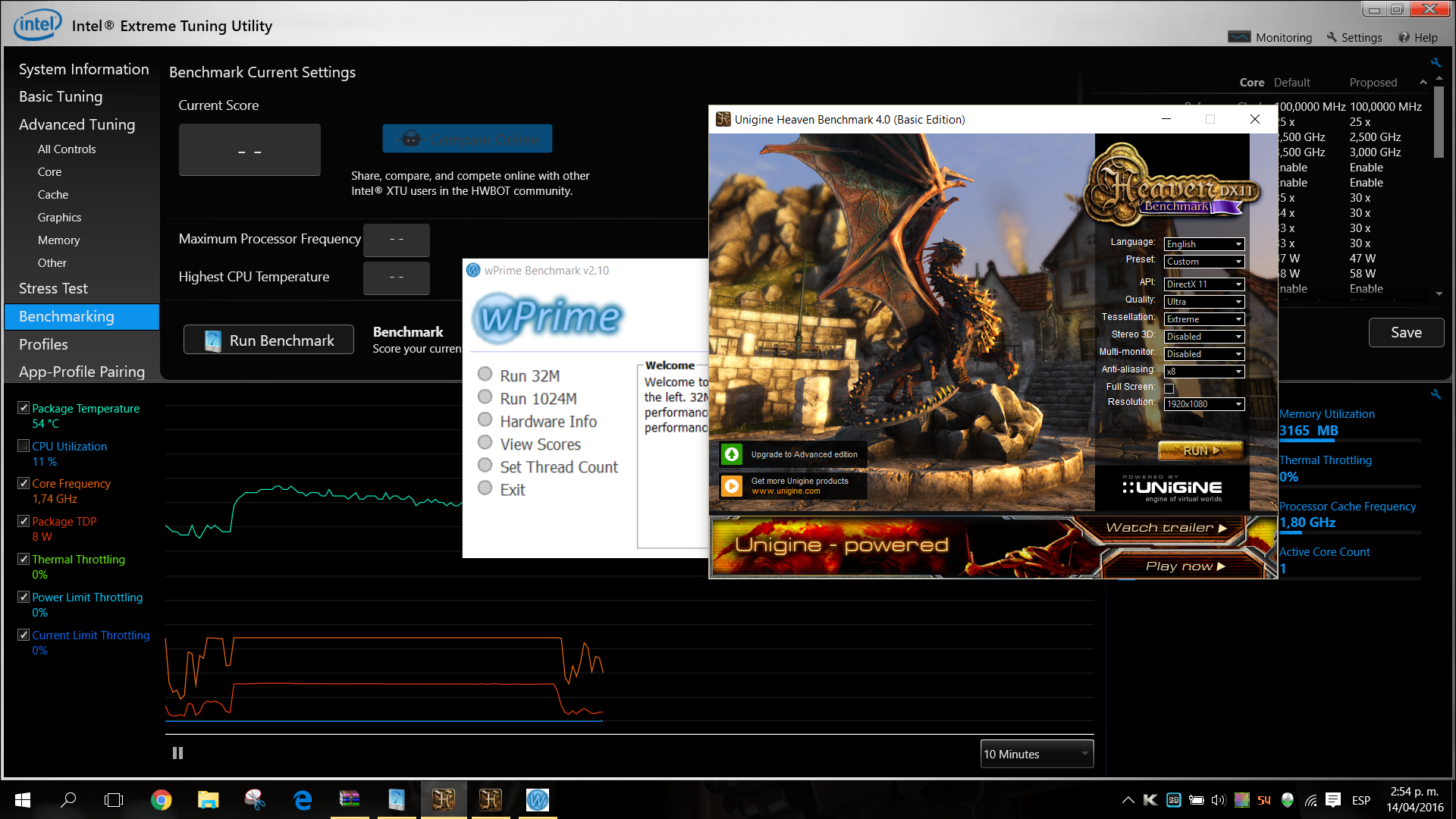Open the Multi-monitor dropdown

pyautogui.click(x=1204, y=354)
